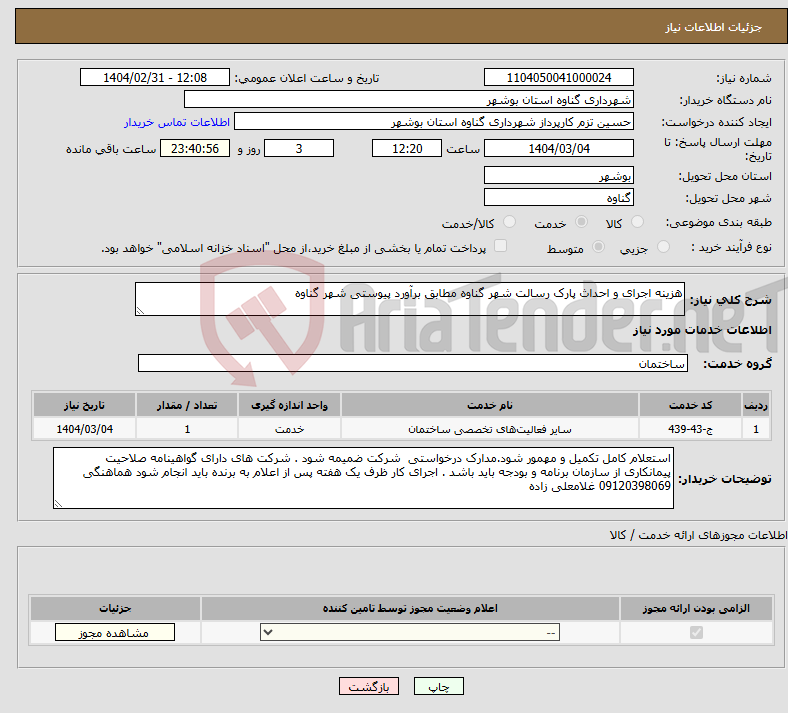Click اطلاعات مجوزهای ارائه خدمت / کالا heading

pyautogui.click(x=699, y=535)
